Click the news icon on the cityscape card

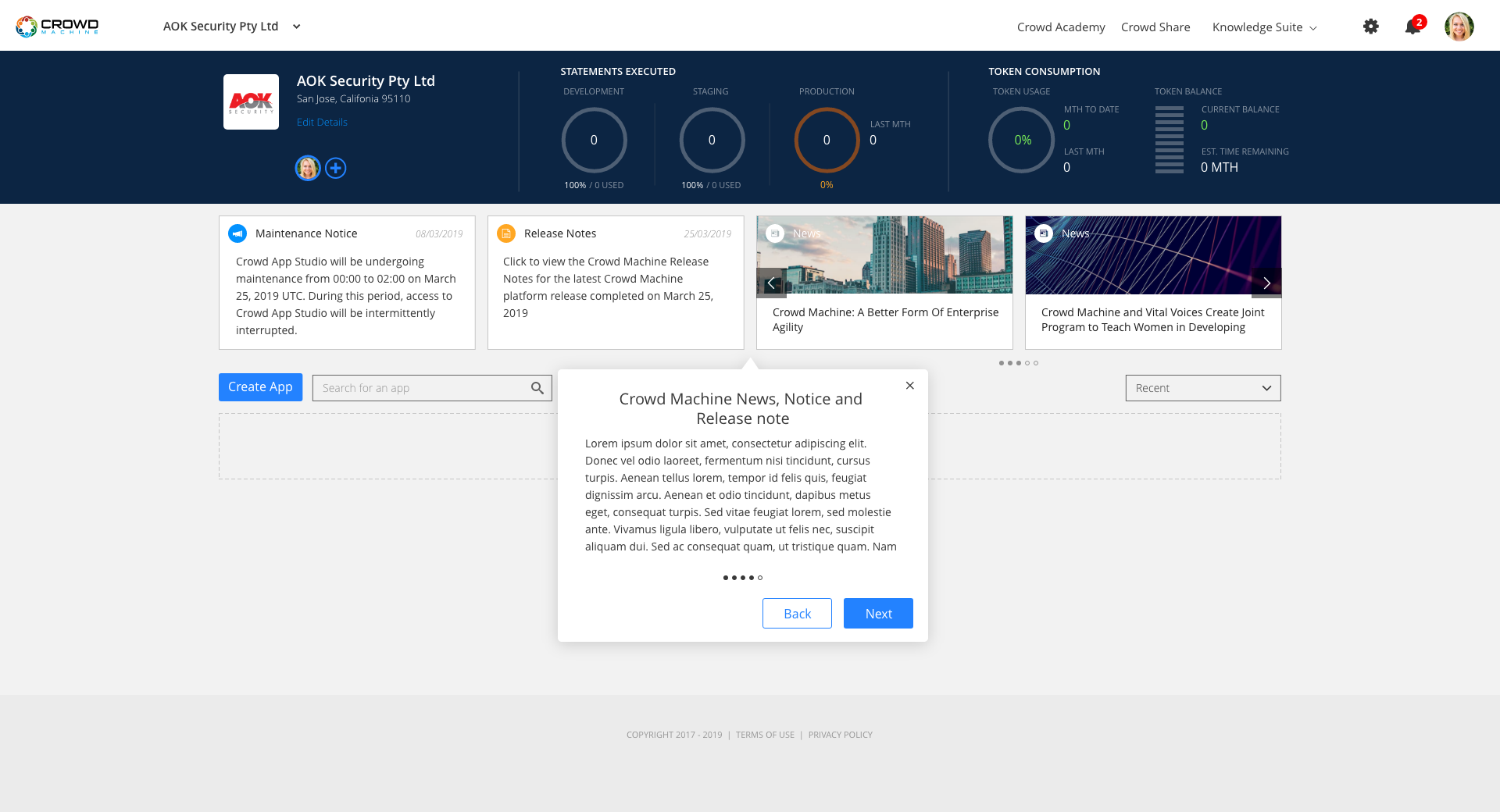pos(775,233)
